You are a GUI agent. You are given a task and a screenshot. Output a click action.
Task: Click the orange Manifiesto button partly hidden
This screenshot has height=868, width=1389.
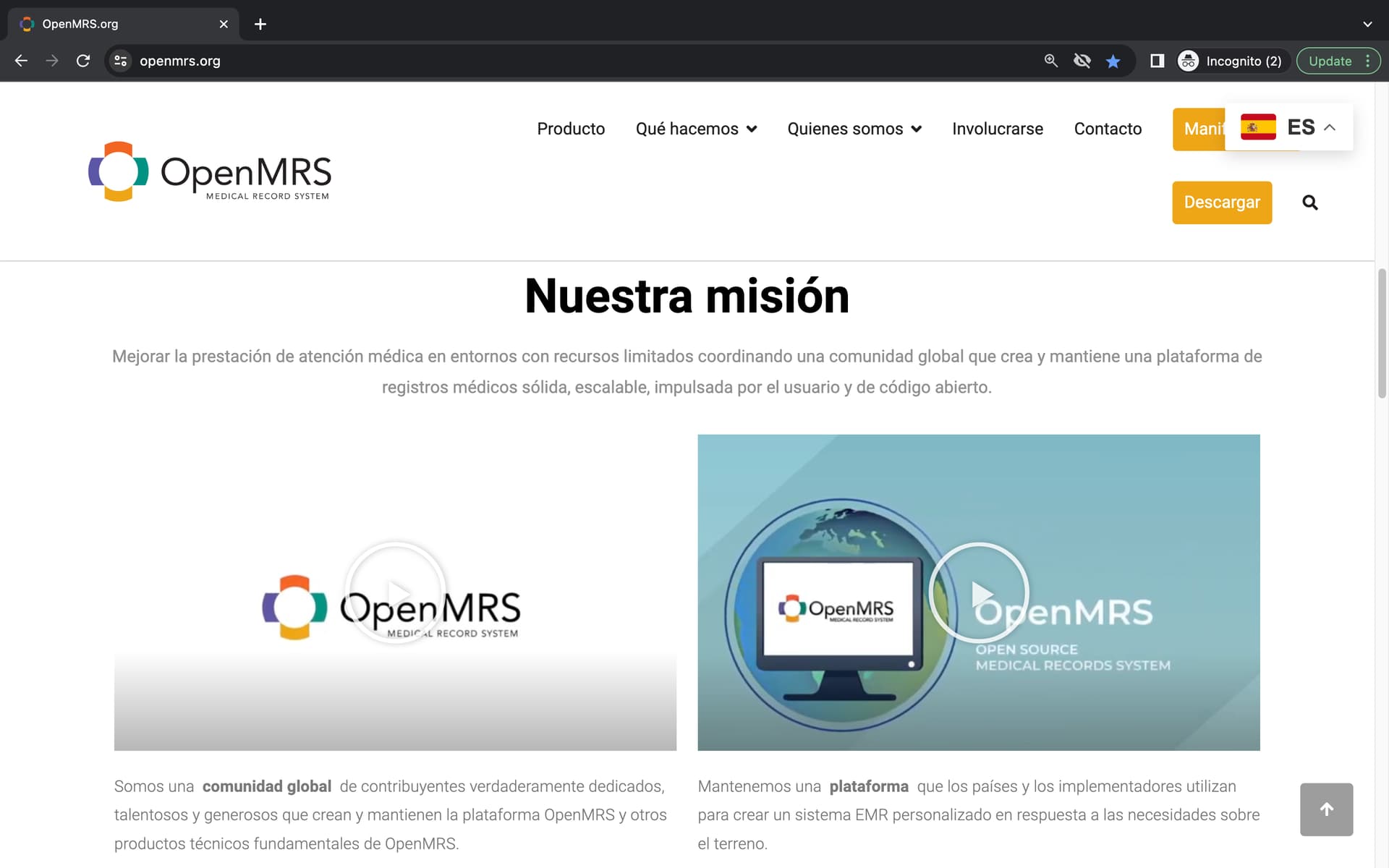pos(1199,129)
